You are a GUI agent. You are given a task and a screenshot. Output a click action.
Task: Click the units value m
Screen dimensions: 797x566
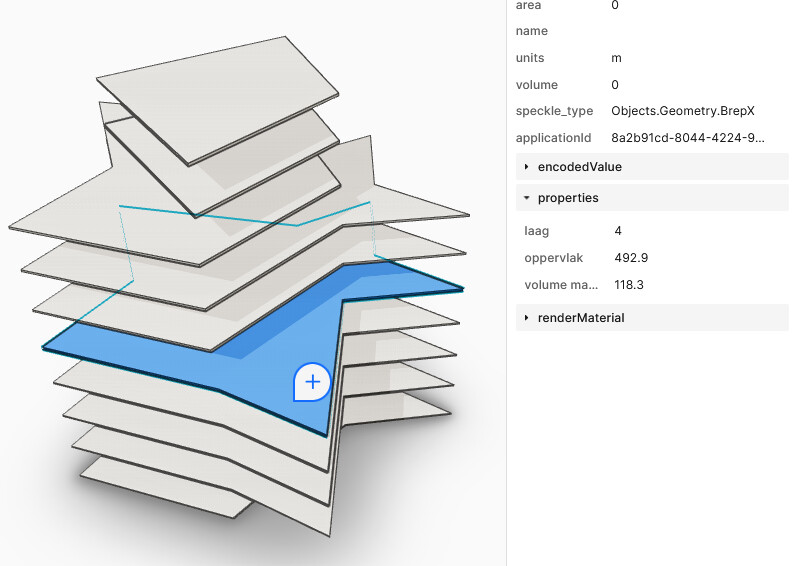616,58
